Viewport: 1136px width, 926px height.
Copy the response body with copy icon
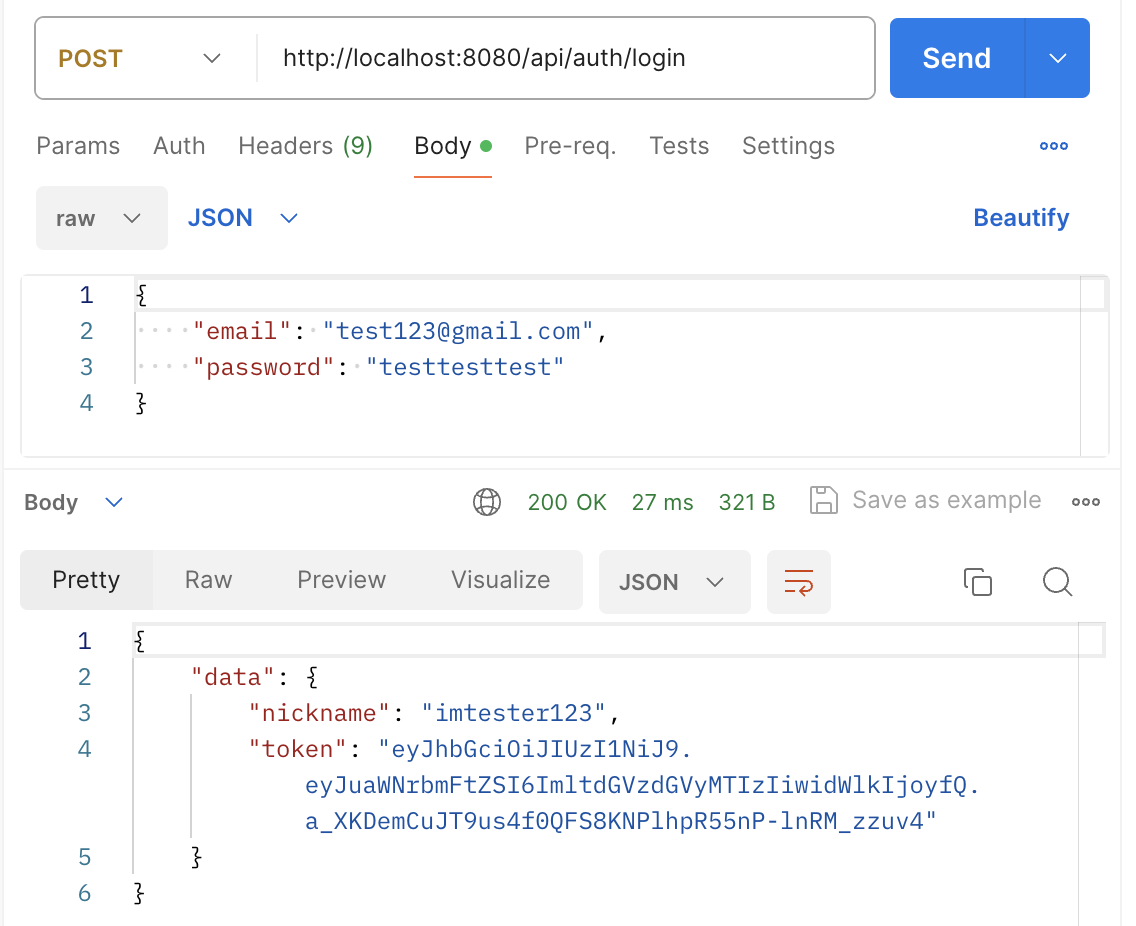click(x=977, y=581)
